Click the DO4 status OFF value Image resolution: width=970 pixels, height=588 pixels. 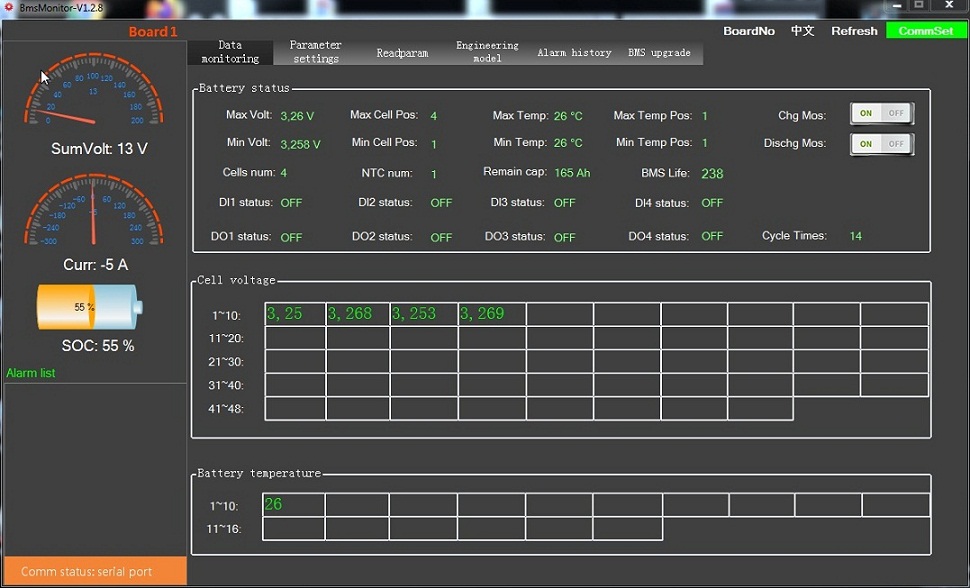[x=712, y=236]
